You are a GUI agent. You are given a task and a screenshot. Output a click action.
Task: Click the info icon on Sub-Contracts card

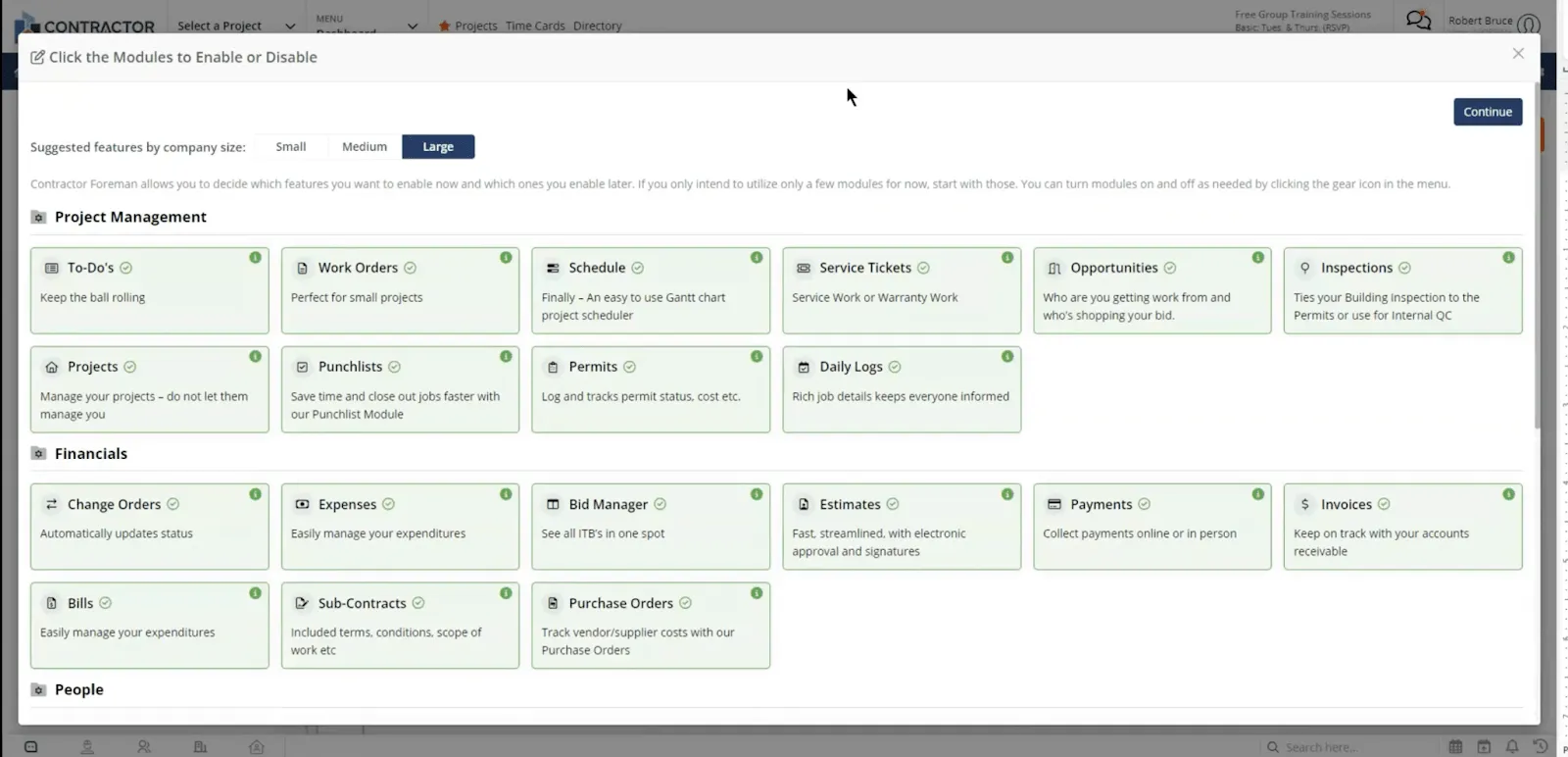tap(506, 593)
